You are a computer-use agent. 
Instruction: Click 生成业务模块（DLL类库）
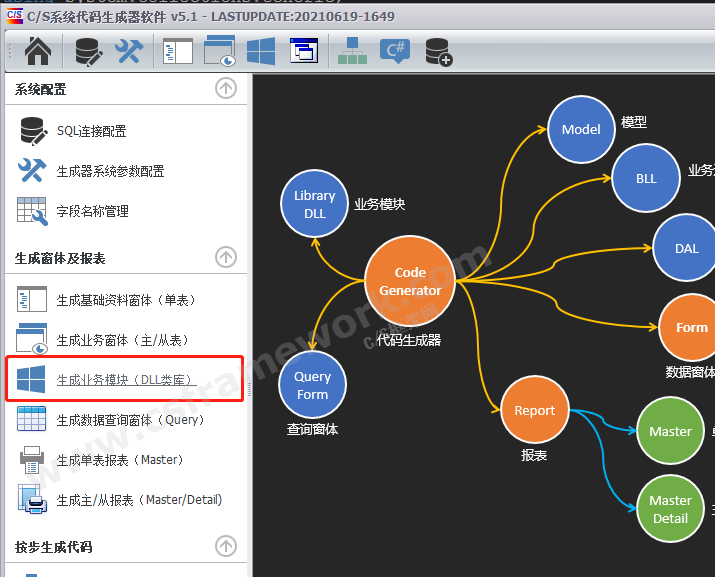[124, 380]
